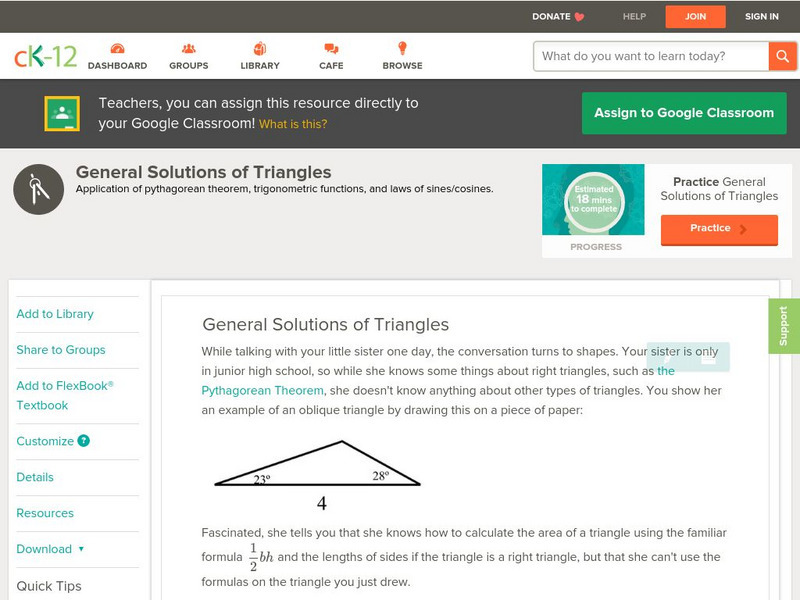The image size is (800, 600).
Task: Click the SIGN IN button
Action: 761,16
